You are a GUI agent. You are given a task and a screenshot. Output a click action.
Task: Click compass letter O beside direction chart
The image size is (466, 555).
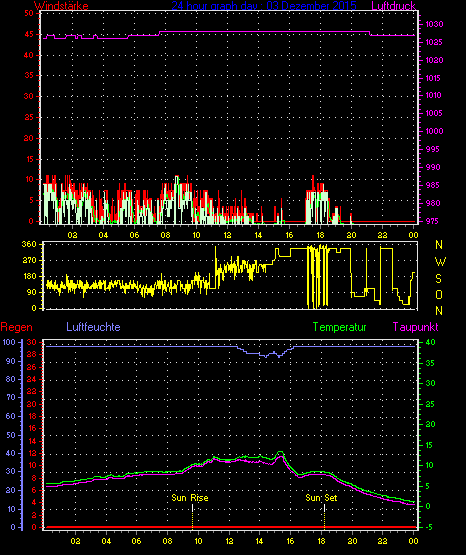coord(439,294)
